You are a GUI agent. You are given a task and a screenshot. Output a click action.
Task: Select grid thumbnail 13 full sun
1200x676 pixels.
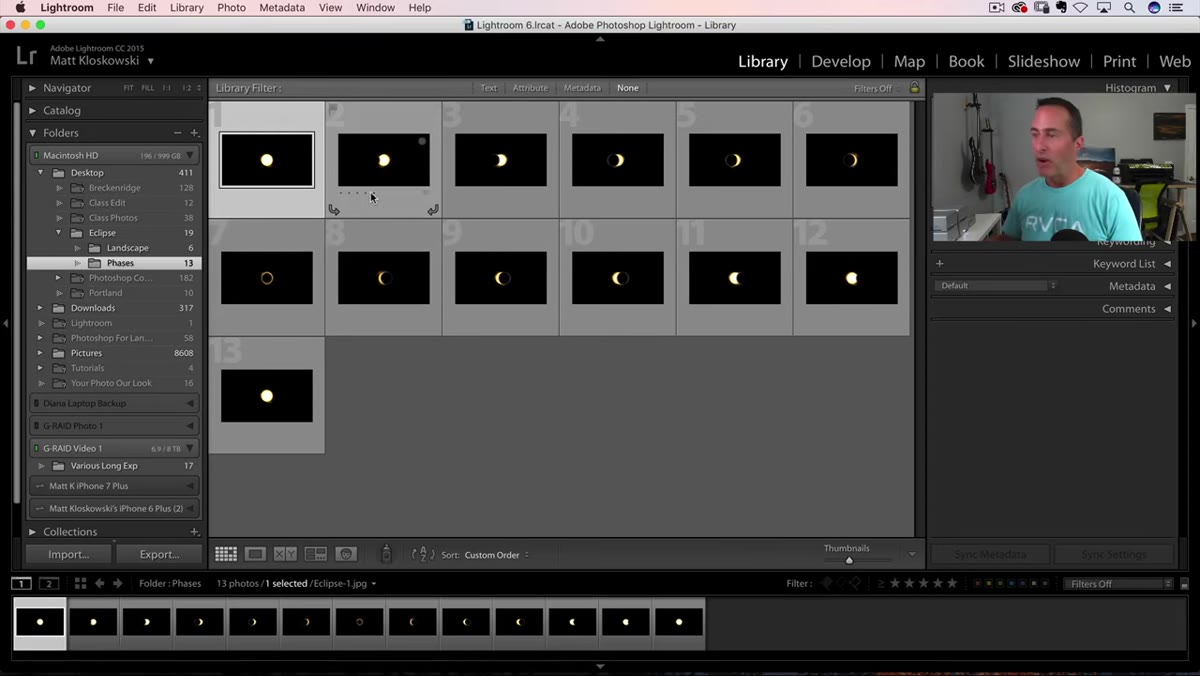tap(267, 396)
